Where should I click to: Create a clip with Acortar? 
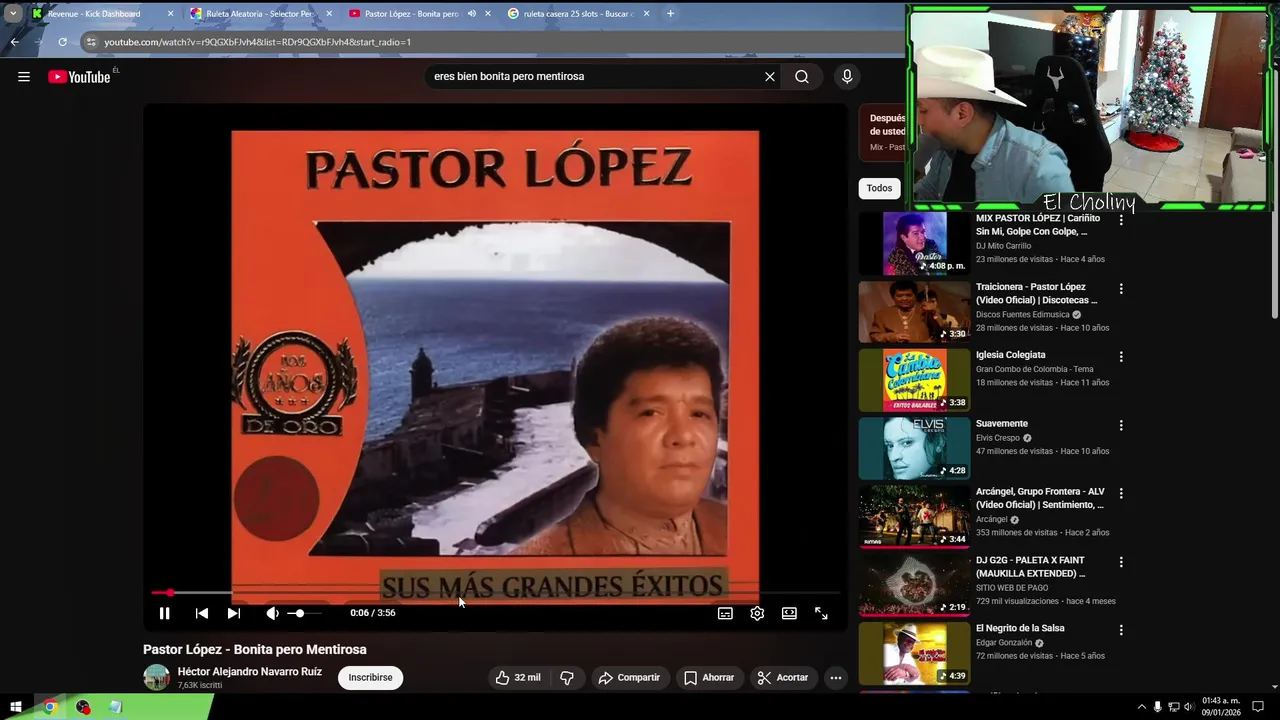(783, 677)
